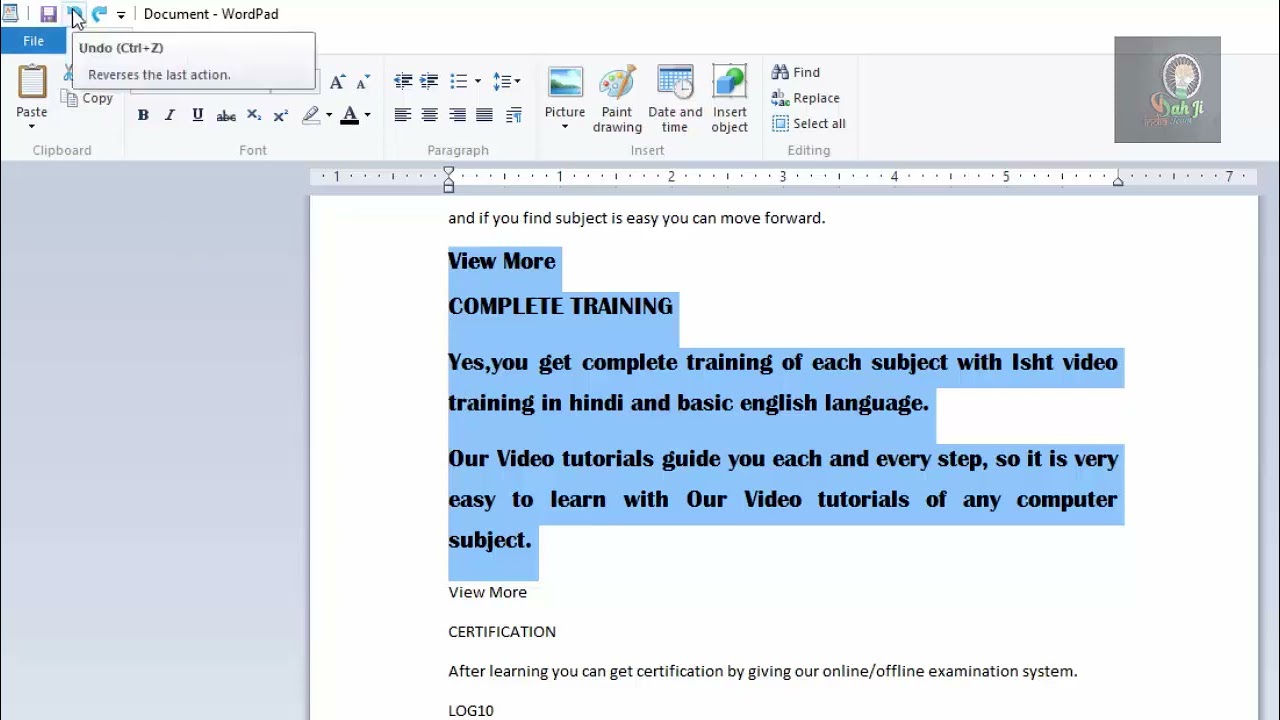Open highlight color dropdown arrow
Screen dimensions: 1280x720
(x=329, y=116)
